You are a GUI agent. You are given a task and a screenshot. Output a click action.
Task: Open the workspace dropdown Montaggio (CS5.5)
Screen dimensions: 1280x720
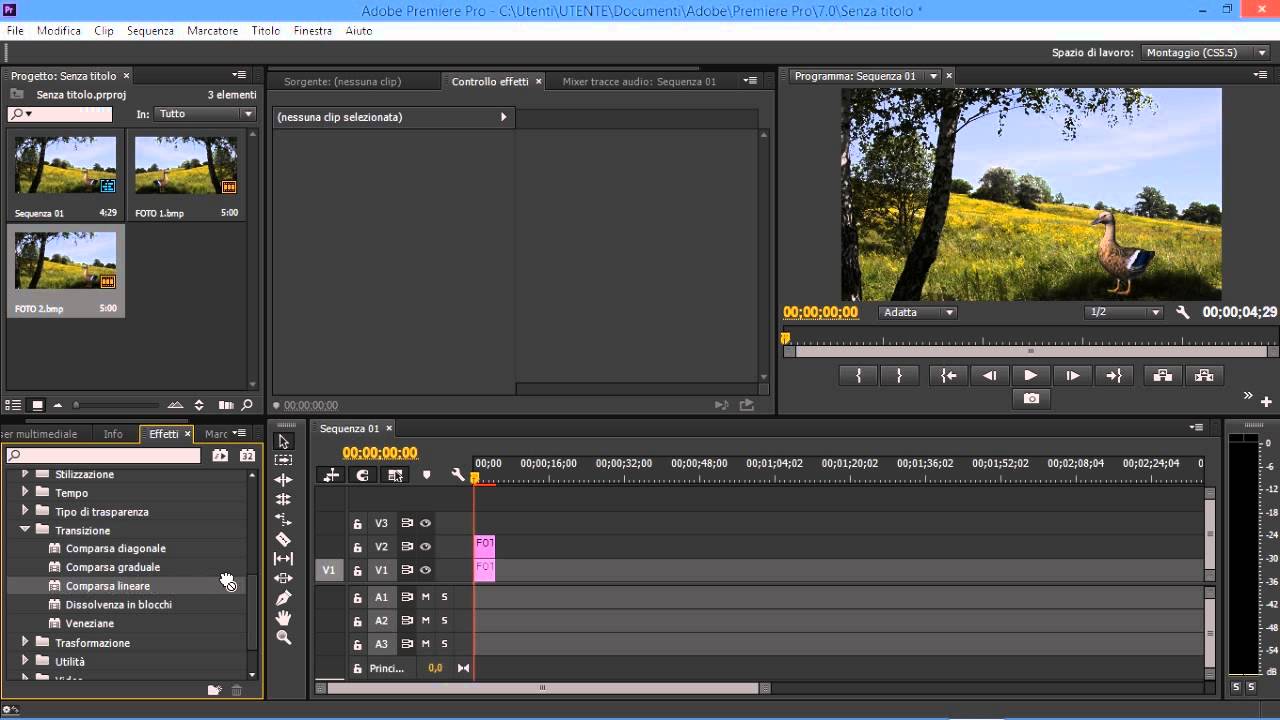(1204, 52)
